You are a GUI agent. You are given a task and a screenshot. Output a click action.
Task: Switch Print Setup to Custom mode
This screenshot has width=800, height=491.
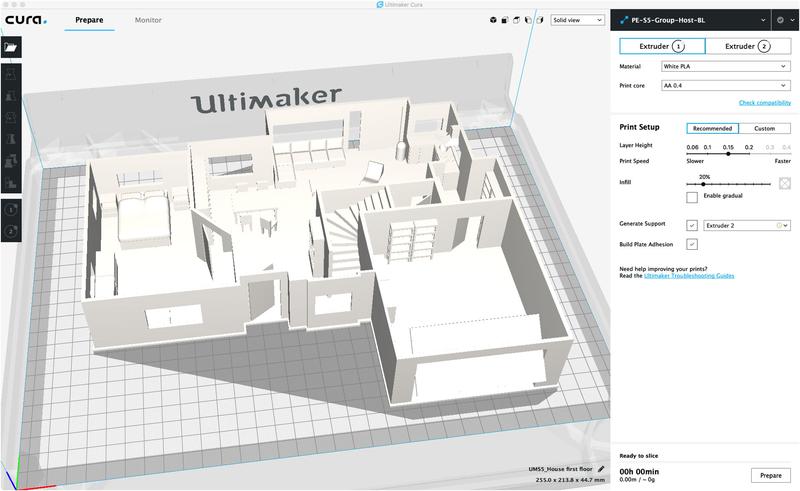(764, 128)
